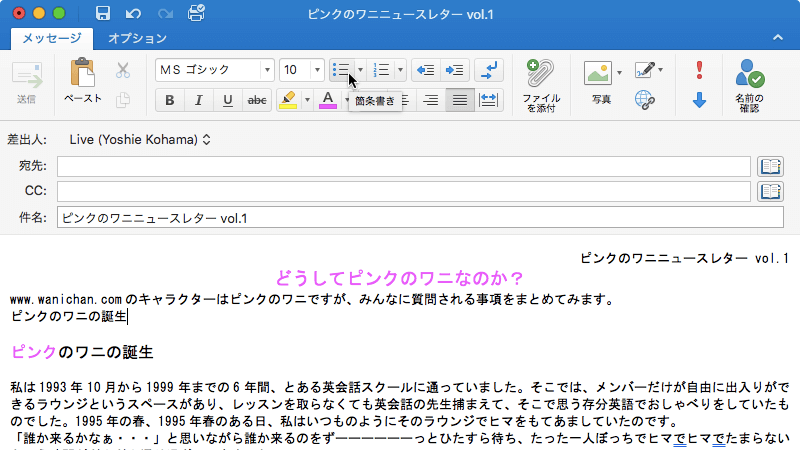This screenshot has width=800, height=450.
Task: Change sender Live (Yoshie Kohama)
Action: tap(140, 139)
